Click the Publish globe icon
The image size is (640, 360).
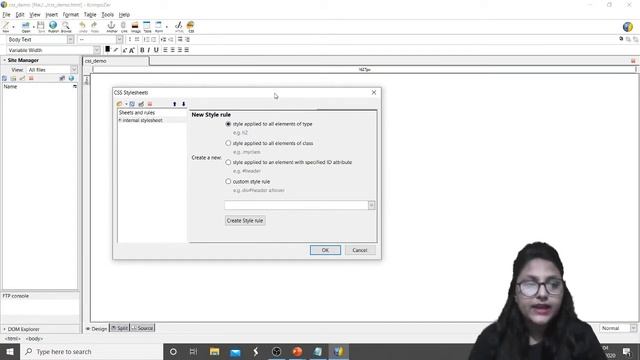(x=53, y=26)
